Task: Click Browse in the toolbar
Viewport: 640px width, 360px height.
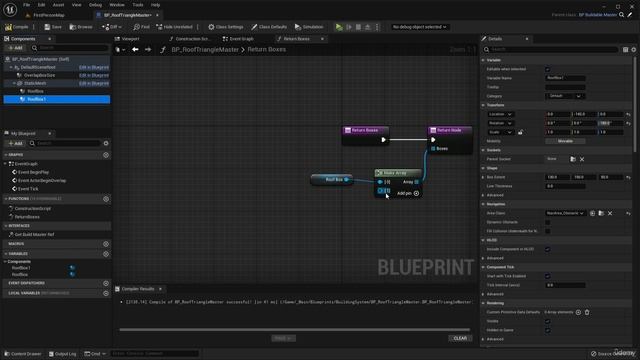Action: [x=81, y=27]
